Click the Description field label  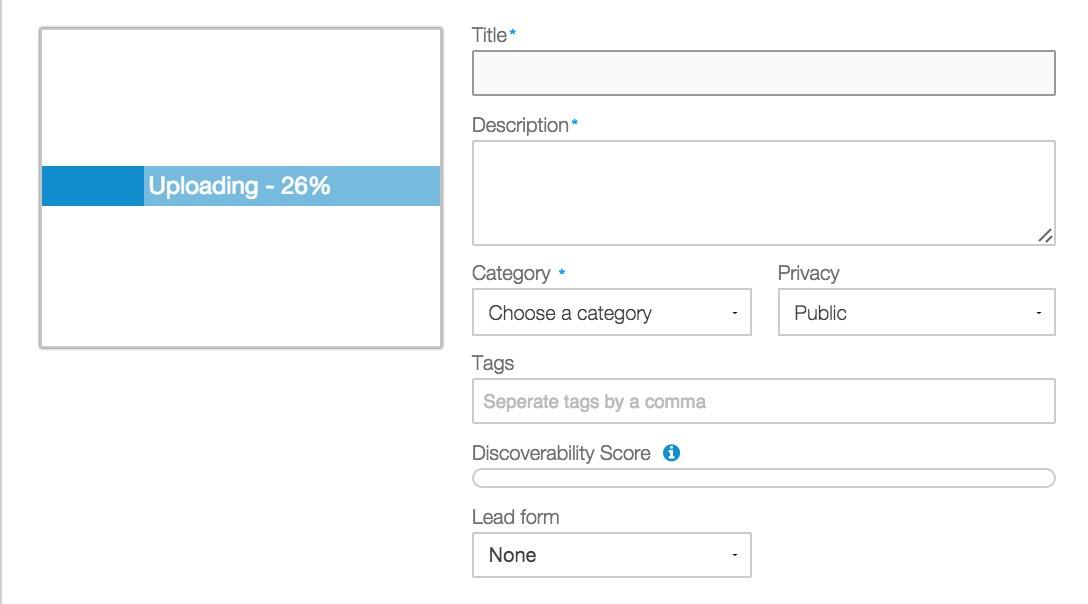pos(520,125)
